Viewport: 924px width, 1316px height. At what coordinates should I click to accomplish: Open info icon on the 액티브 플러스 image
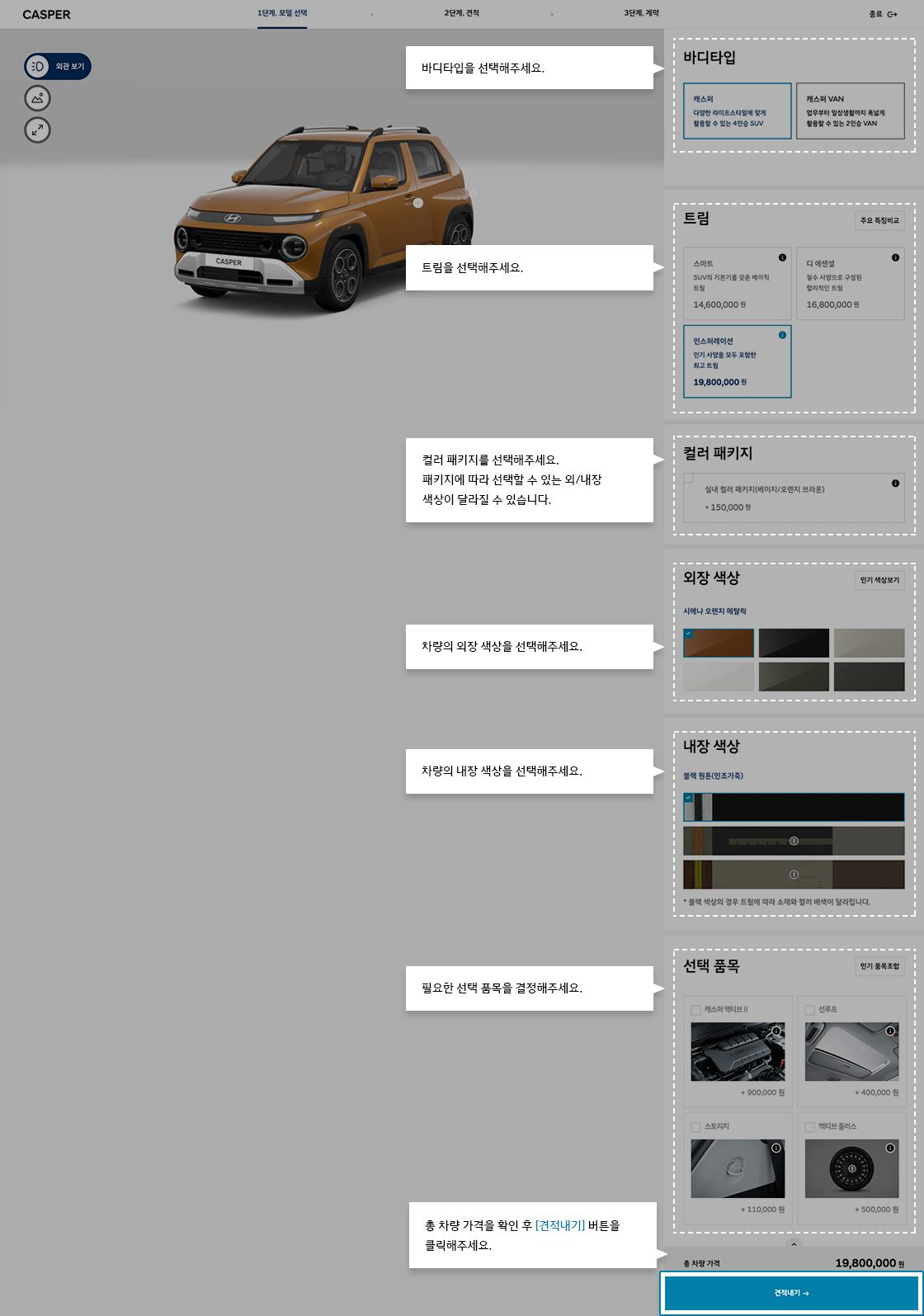(x=890, y=1148)
